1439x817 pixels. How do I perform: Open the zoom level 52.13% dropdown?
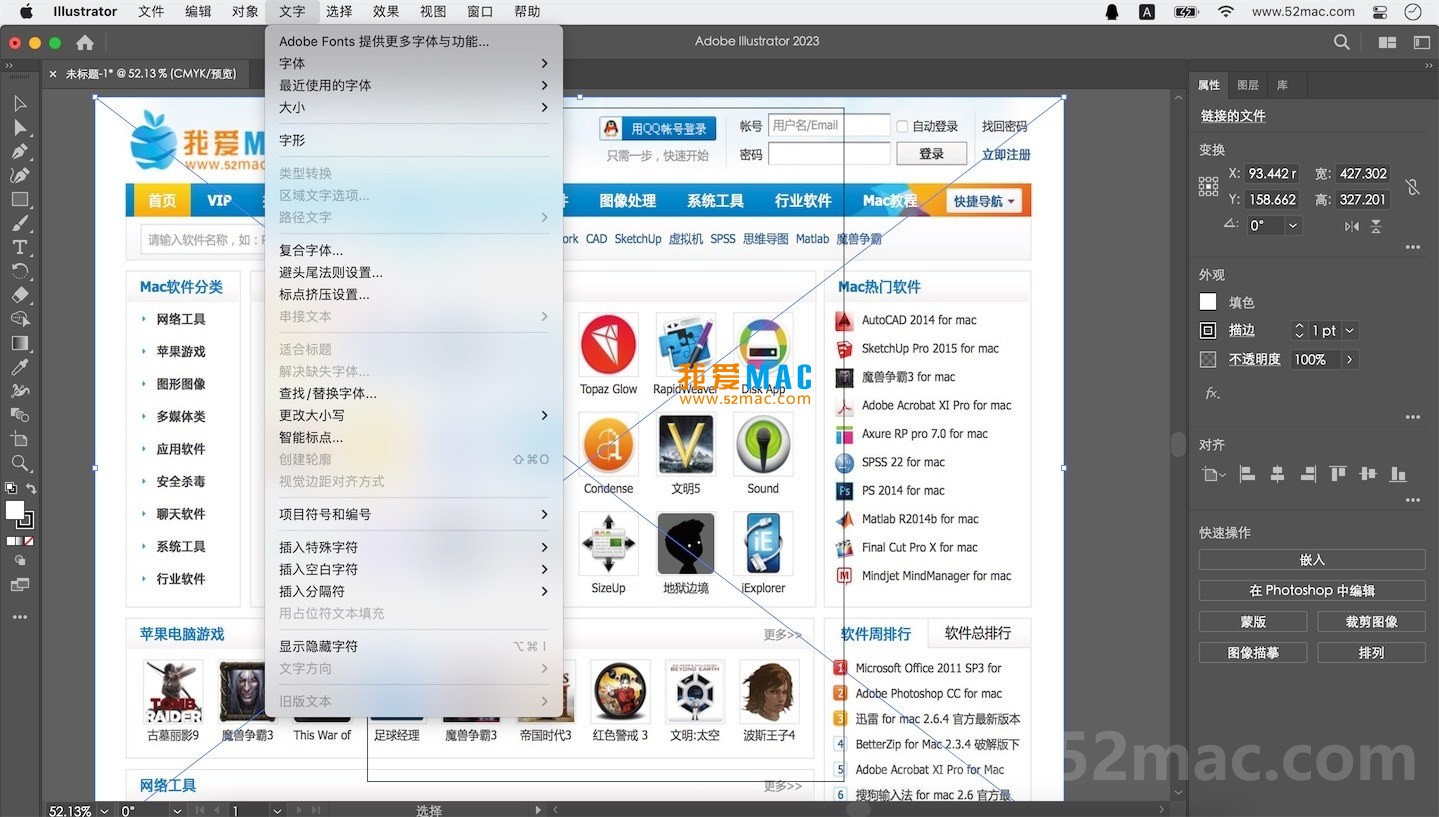point(105,811)
